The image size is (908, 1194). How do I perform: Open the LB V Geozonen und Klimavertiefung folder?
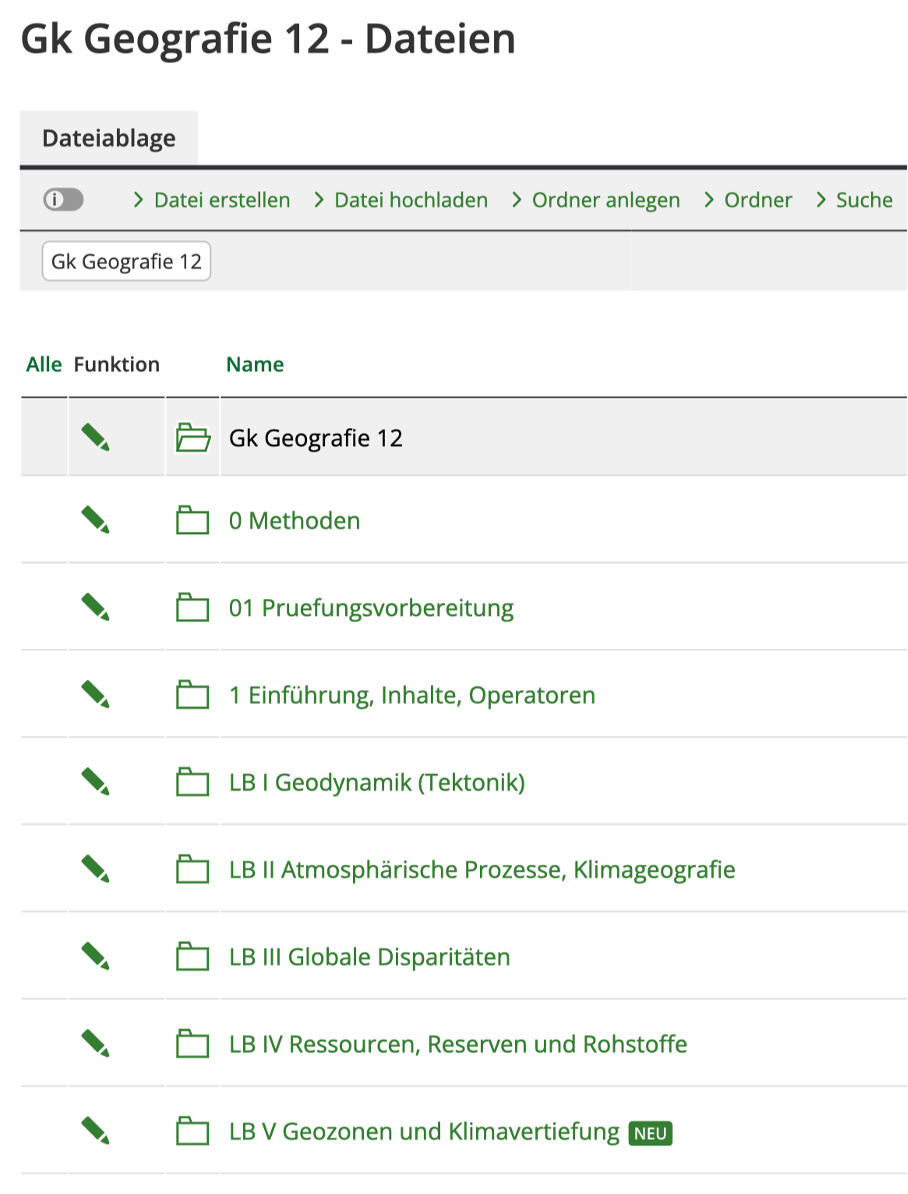pos(424,1132)
